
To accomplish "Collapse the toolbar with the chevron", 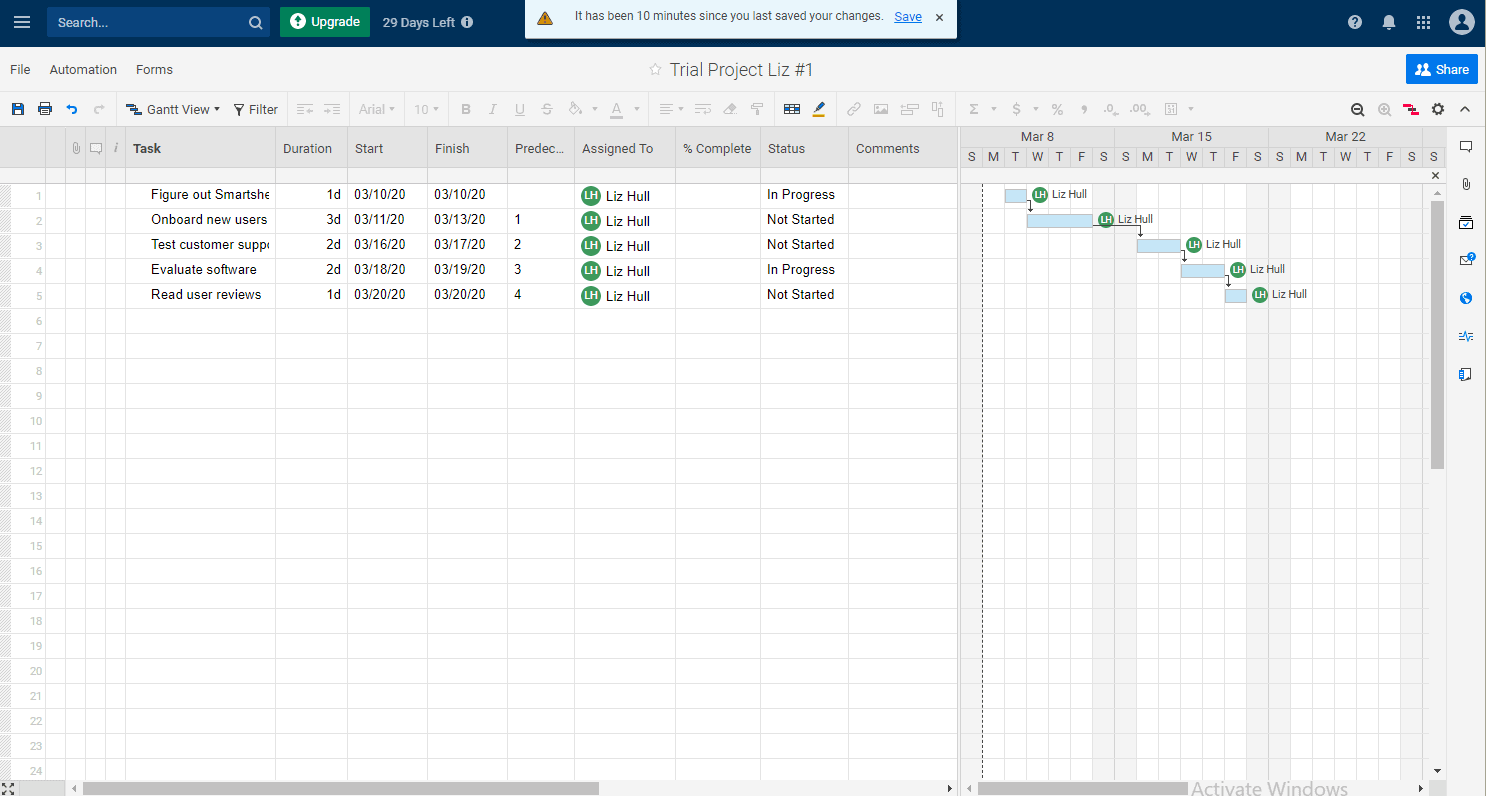I will pyautogui.click(x=1465, y=109).
